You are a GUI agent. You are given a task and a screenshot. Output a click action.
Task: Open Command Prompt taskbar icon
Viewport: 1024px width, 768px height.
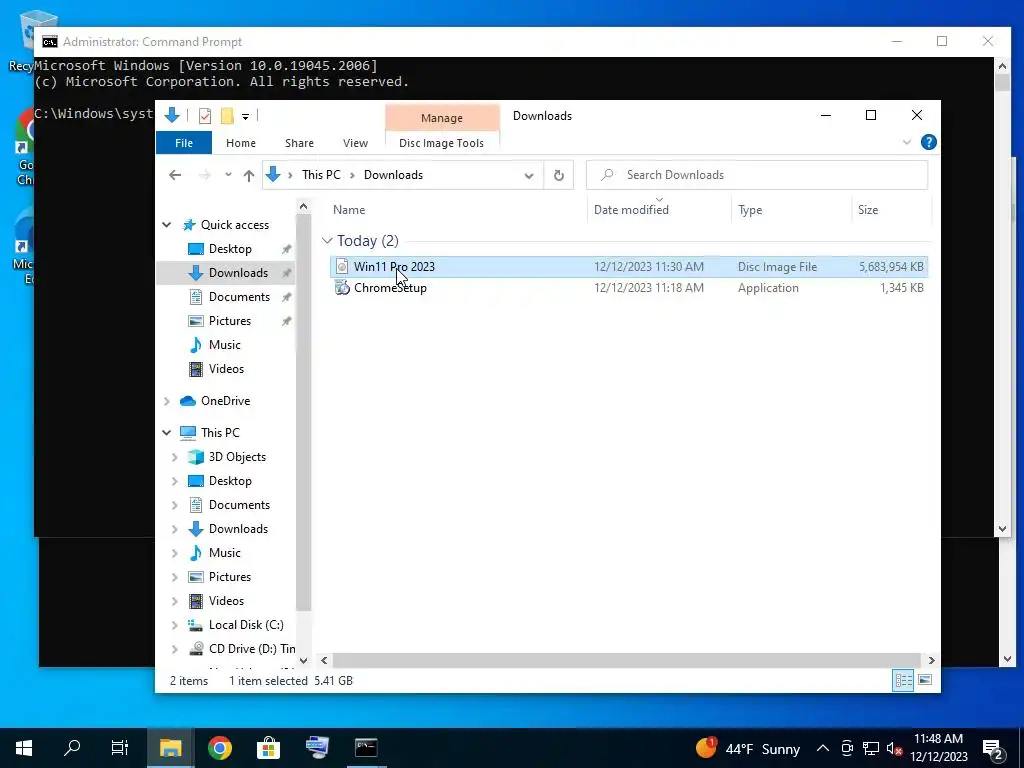[366, 748]
